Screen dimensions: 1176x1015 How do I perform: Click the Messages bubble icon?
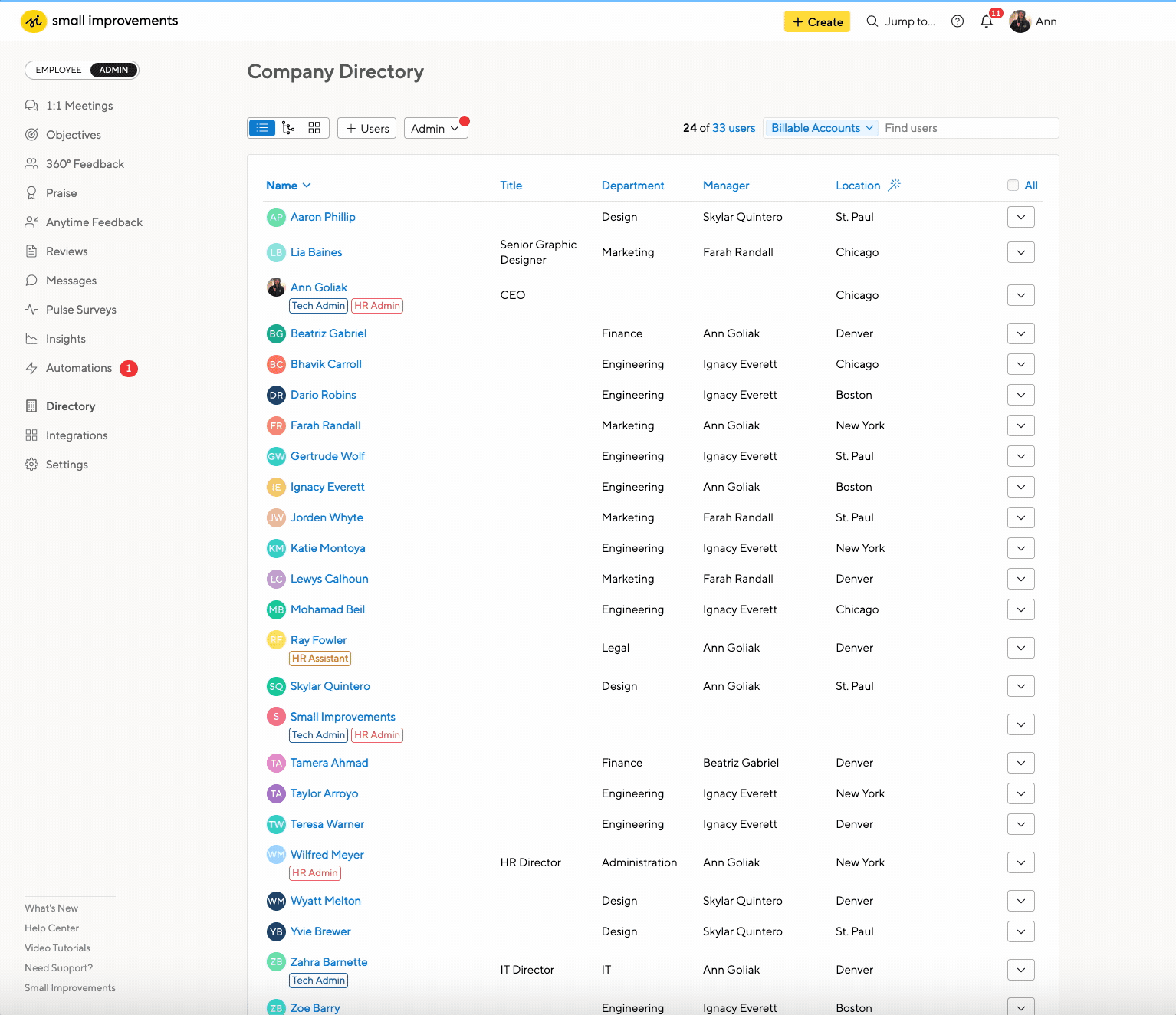[x=31, y=280]
